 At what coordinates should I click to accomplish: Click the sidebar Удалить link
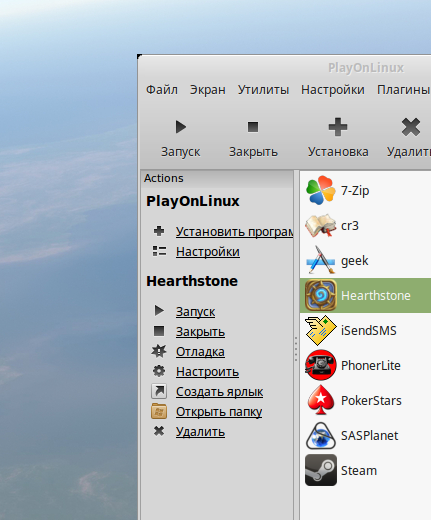[200, 432]
